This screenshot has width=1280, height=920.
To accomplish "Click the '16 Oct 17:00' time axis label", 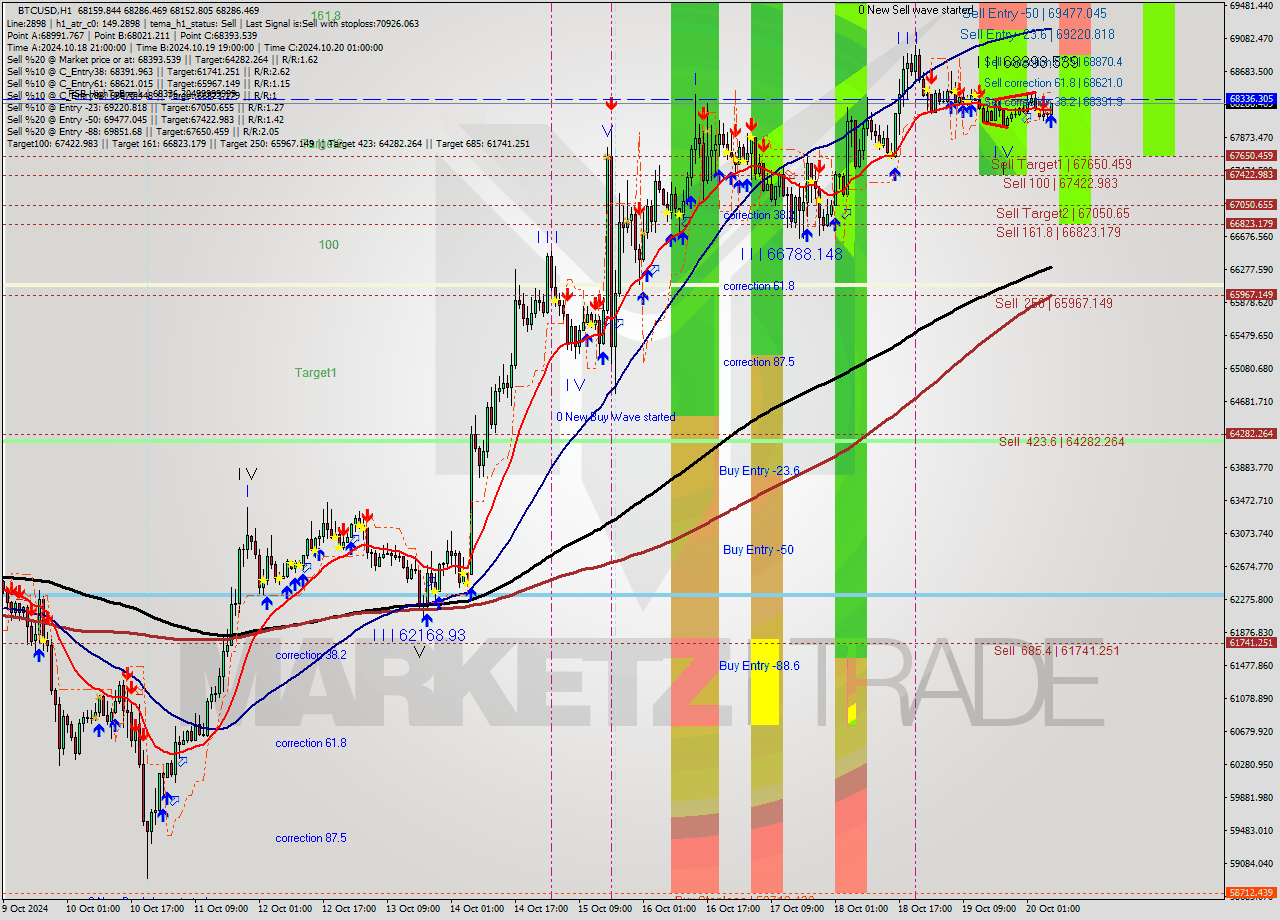I will (733, 909).
